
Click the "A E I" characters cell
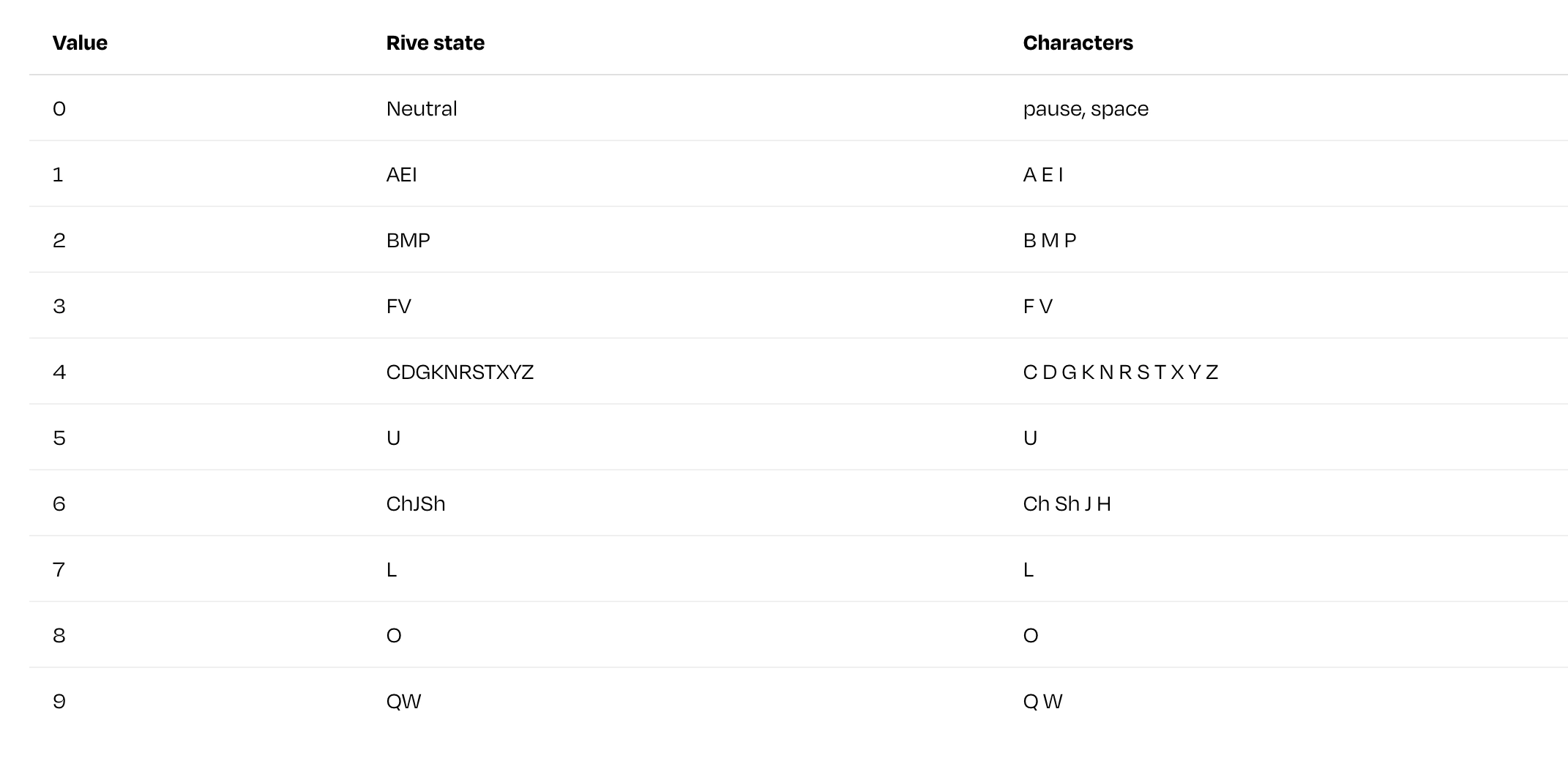point(1042,175)
